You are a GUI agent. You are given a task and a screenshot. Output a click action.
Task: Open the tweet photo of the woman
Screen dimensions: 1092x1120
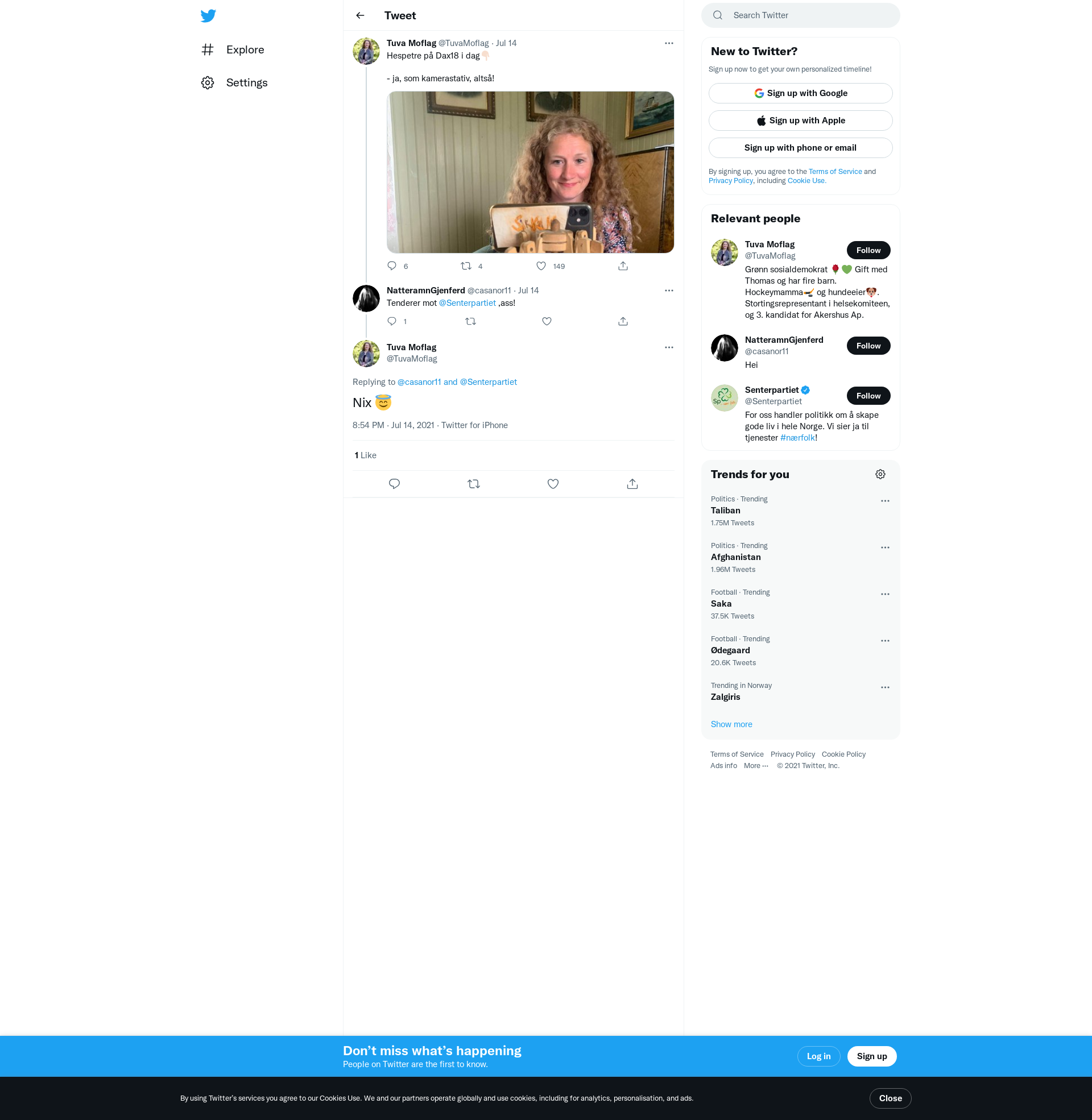click(x=530, y=172)
